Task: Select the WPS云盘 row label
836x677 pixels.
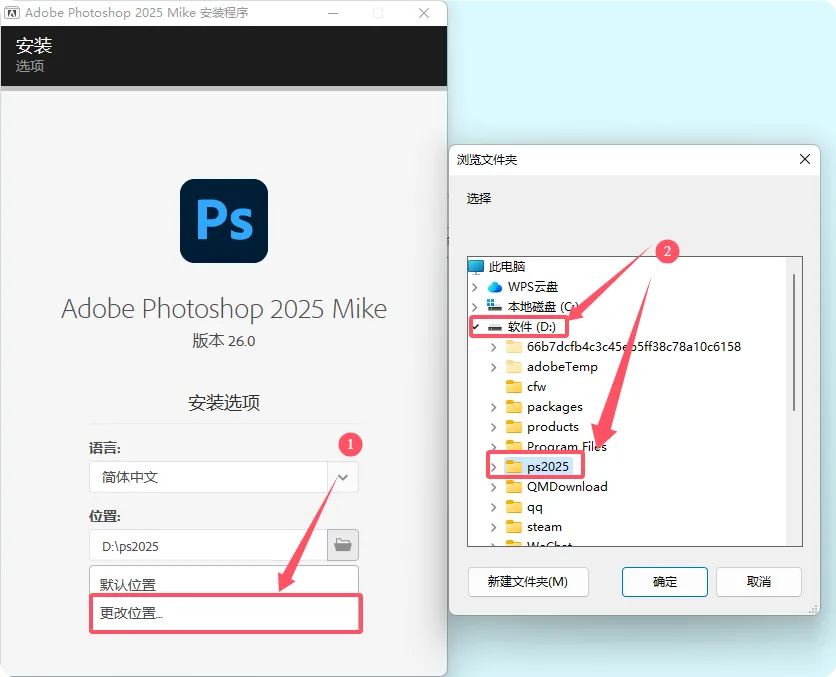Action: (x=533, y=287)
